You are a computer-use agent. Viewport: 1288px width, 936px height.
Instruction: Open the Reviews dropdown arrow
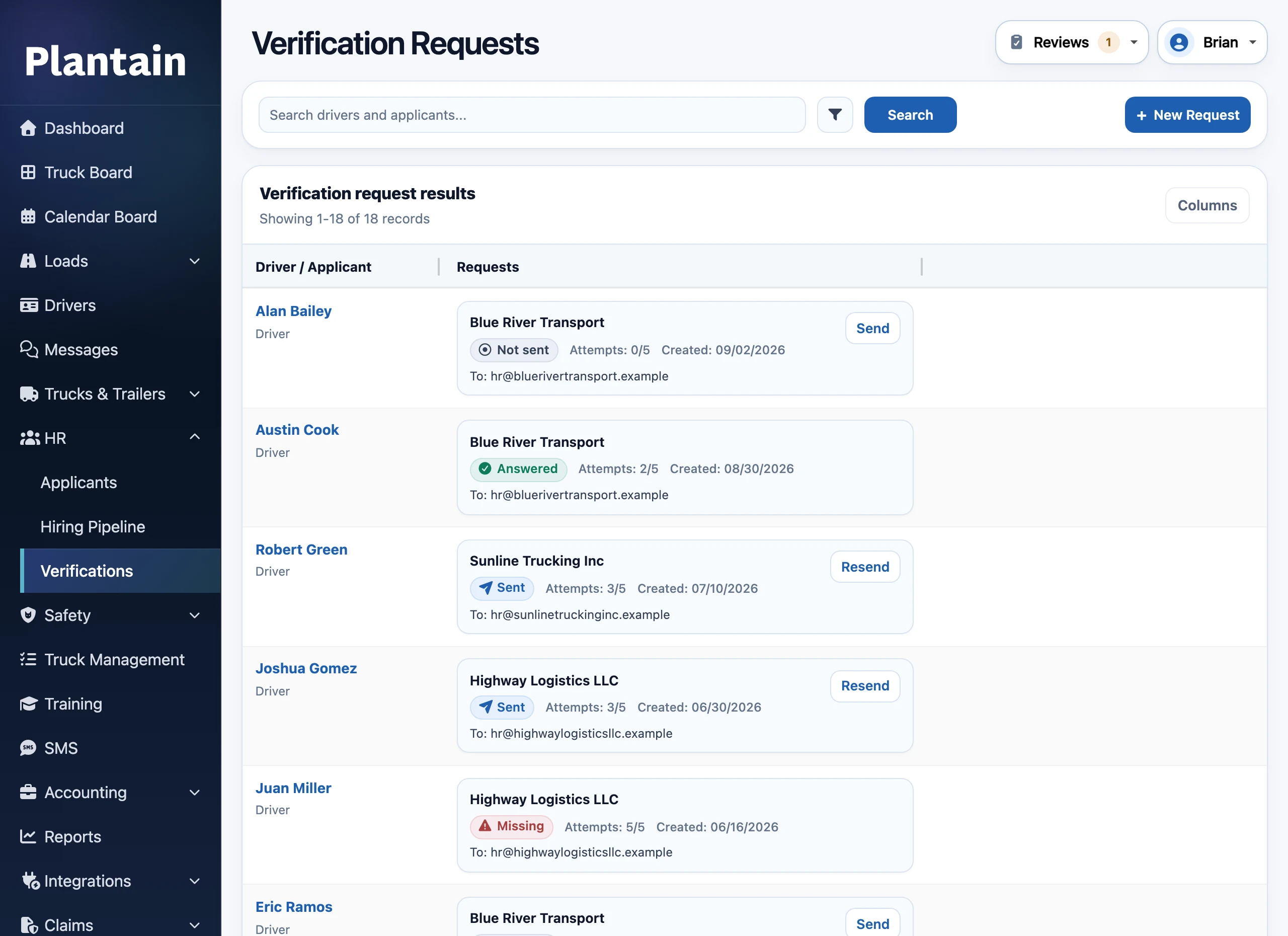(1134, 42)
